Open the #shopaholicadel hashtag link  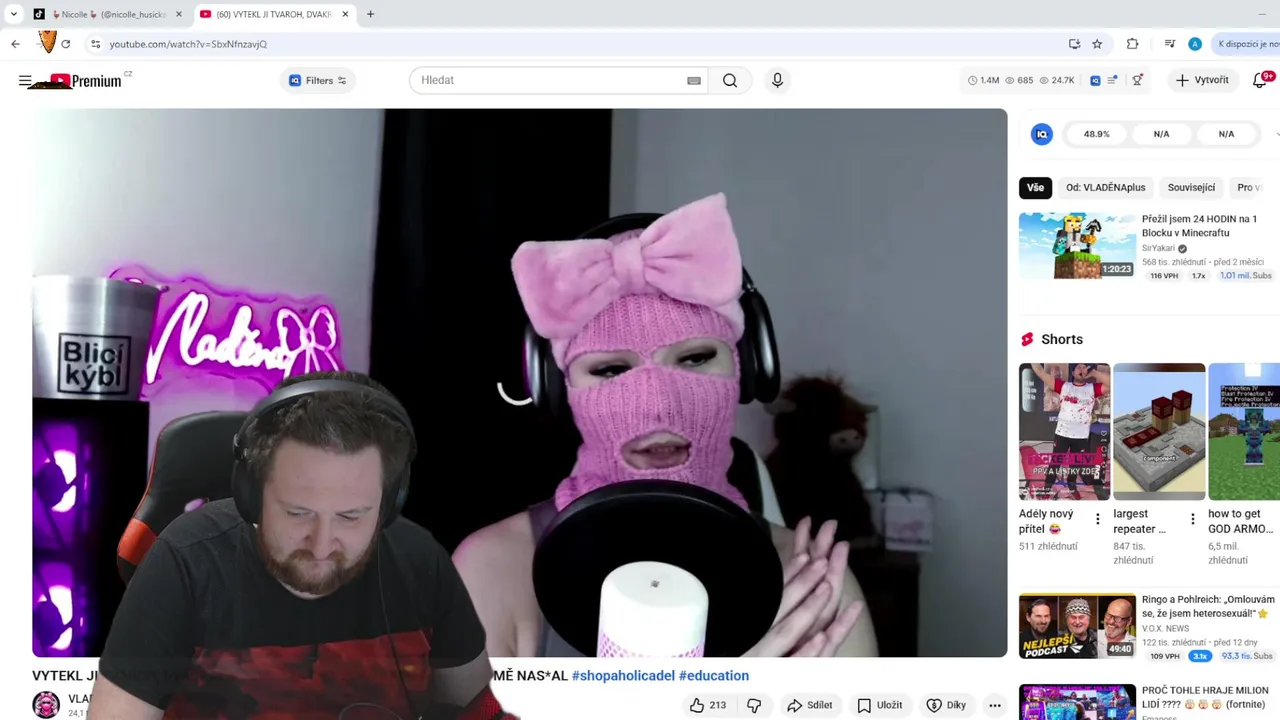(623, 676)
